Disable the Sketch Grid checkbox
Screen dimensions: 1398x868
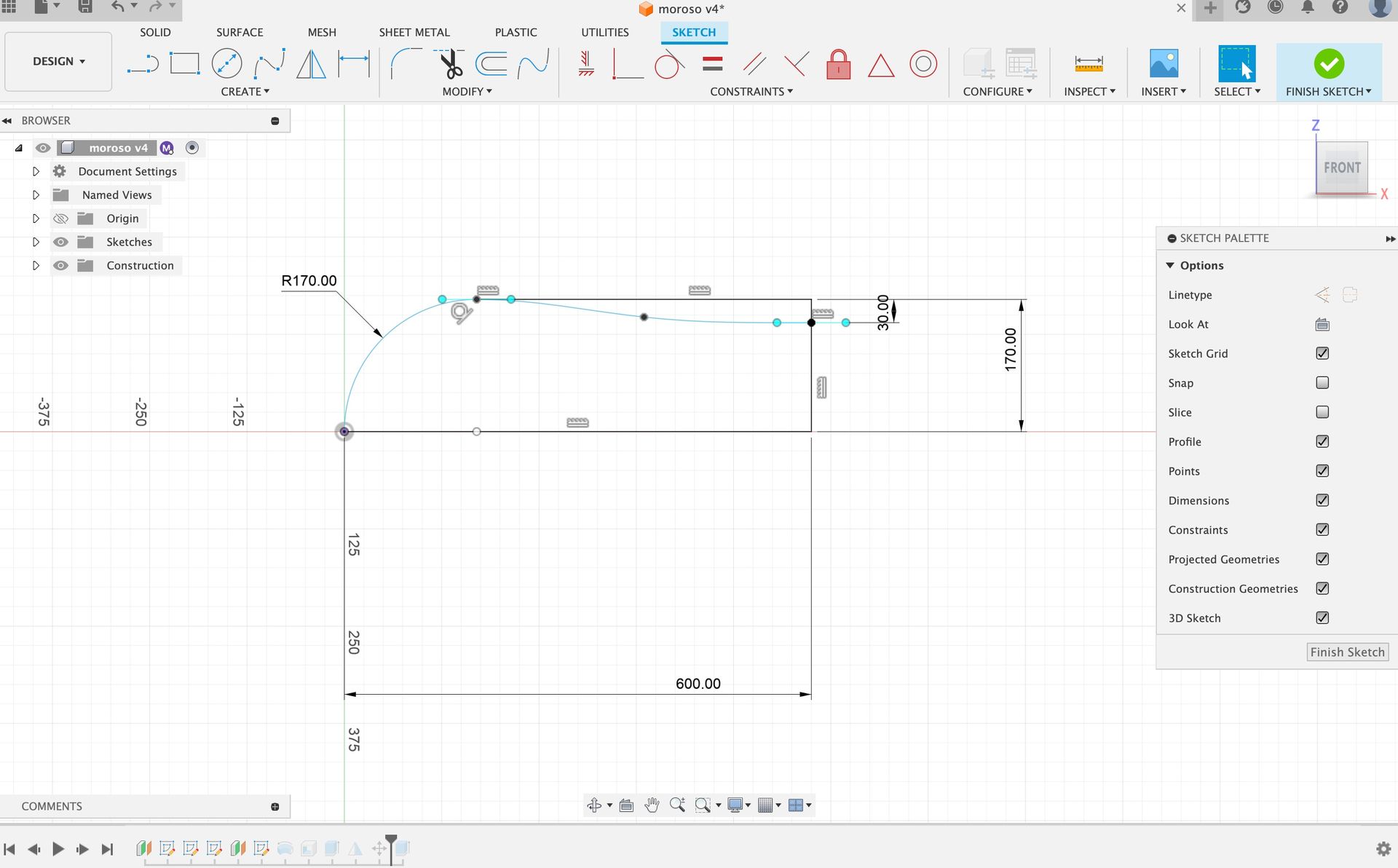point(1322,354)
